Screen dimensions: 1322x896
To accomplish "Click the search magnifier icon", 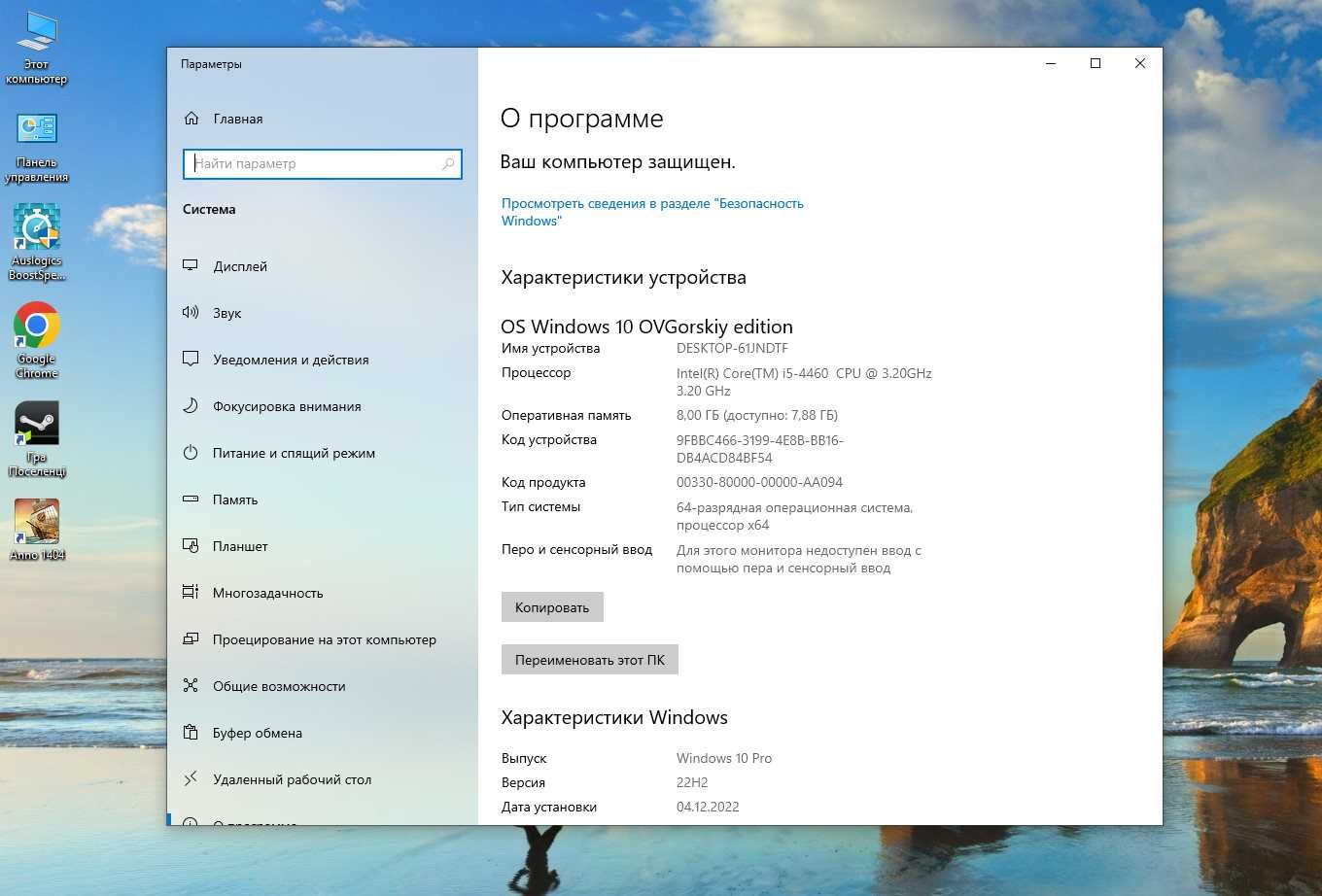I will [448, 164].
